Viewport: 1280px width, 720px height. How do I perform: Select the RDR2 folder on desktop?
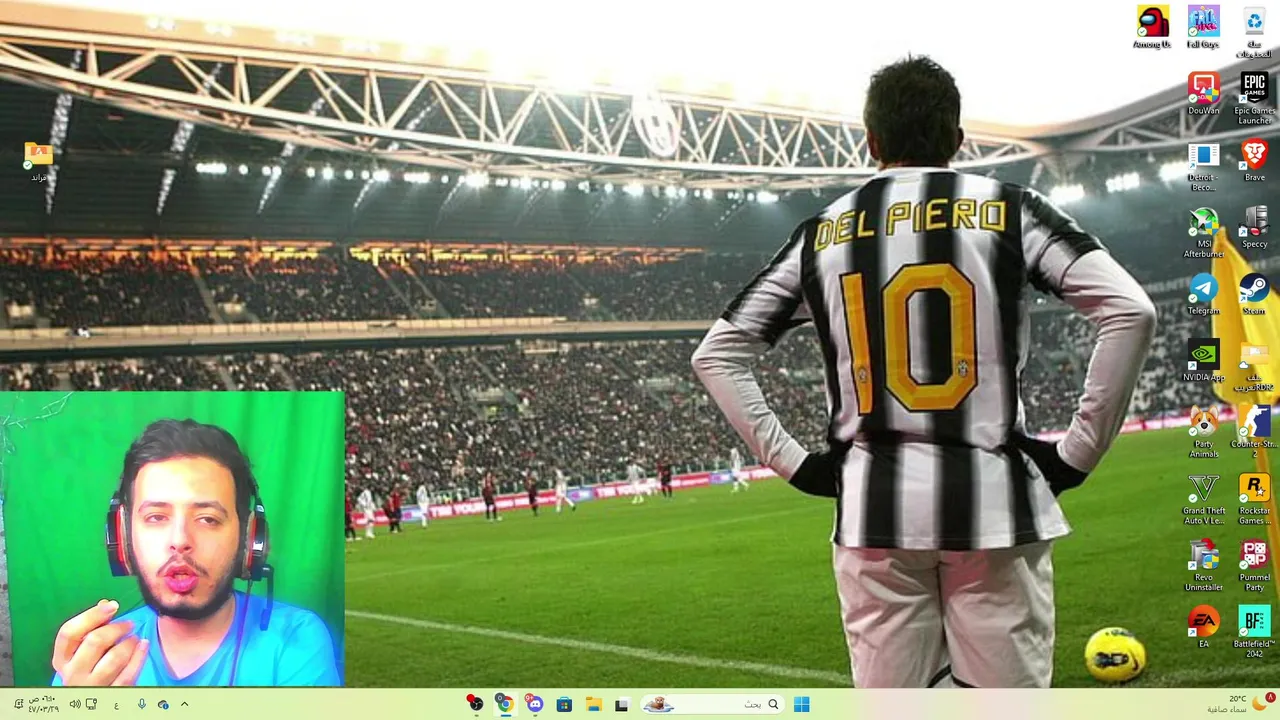pyautogui.click(x=1254, y=366)
